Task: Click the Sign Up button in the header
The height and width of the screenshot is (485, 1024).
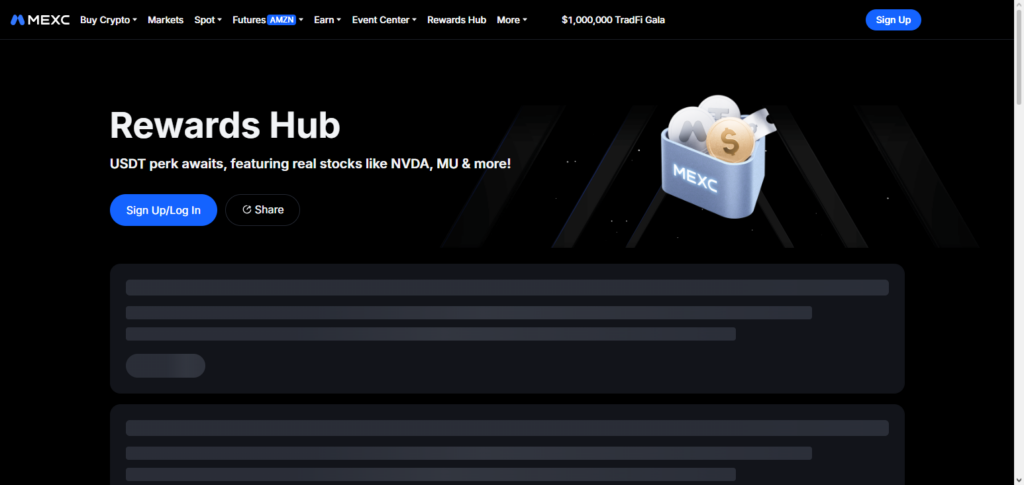Action: pyautogui.click(x=893, y=20)
